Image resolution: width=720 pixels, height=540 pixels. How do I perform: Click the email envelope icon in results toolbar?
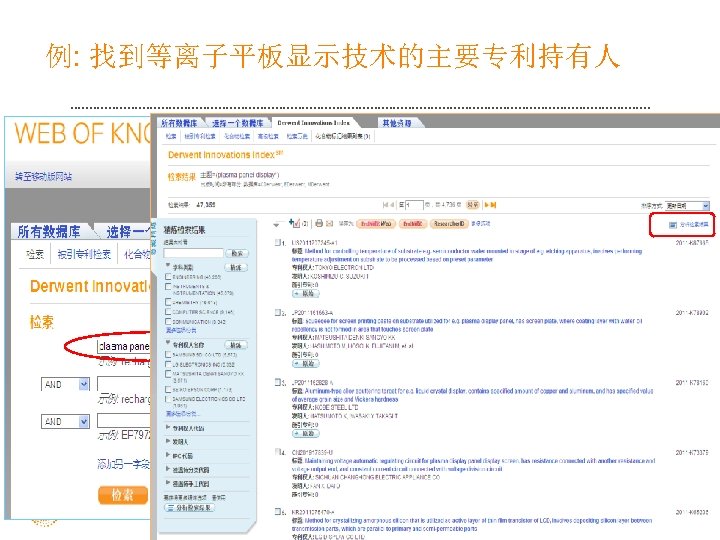[329, 224]
